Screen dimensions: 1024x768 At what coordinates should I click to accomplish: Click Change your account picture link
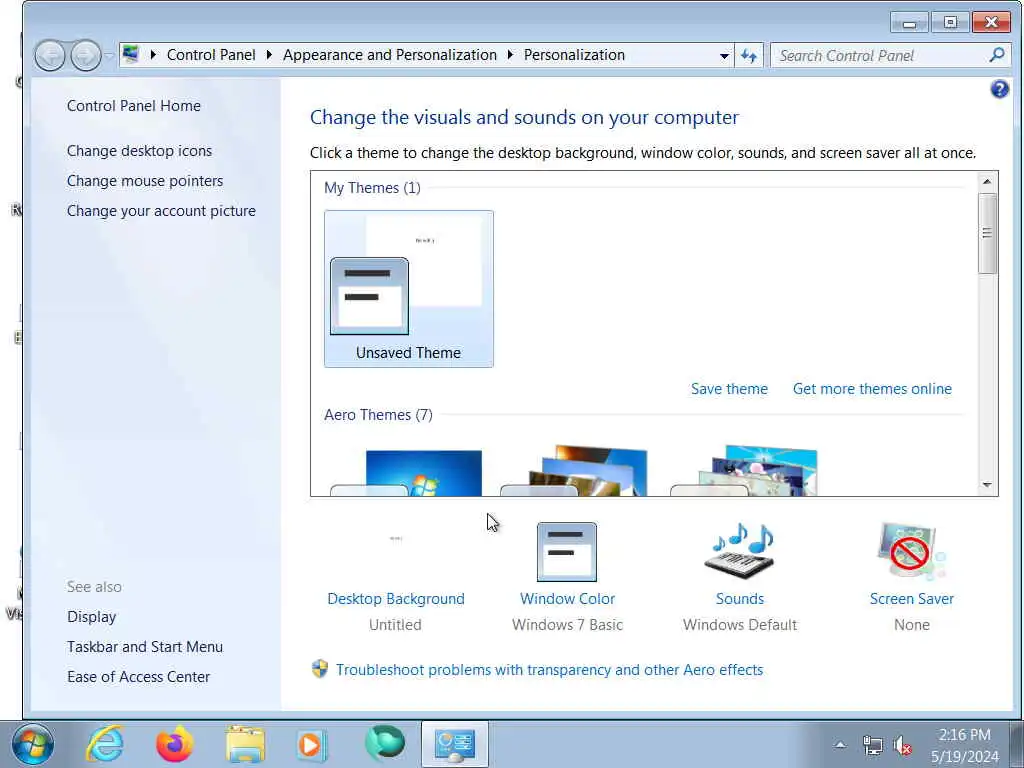[161, 211]
